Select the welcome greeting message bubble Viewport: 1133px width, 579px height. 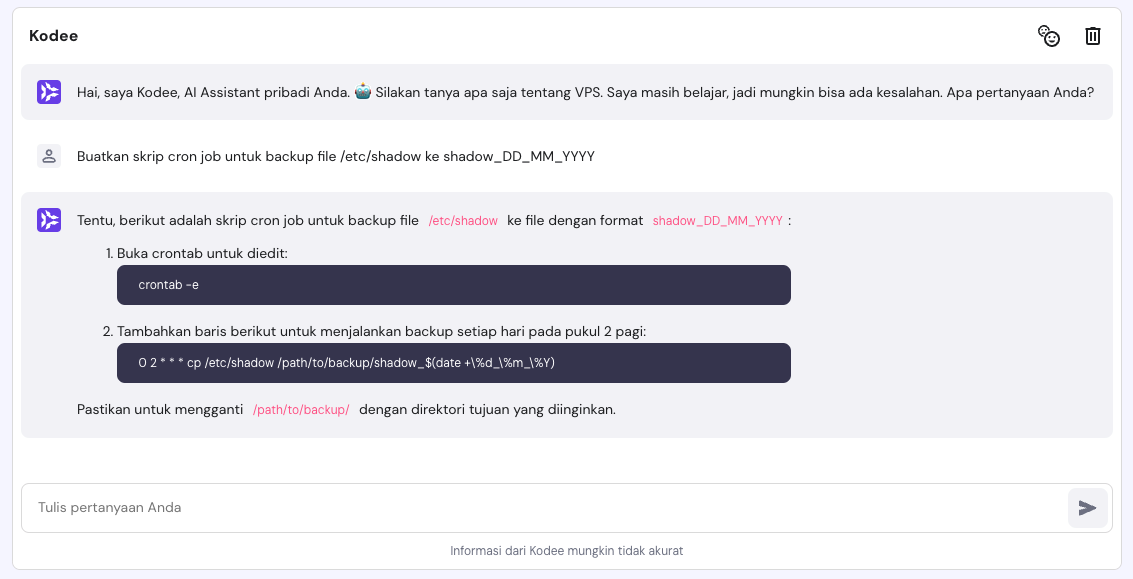tap(566, 92)
